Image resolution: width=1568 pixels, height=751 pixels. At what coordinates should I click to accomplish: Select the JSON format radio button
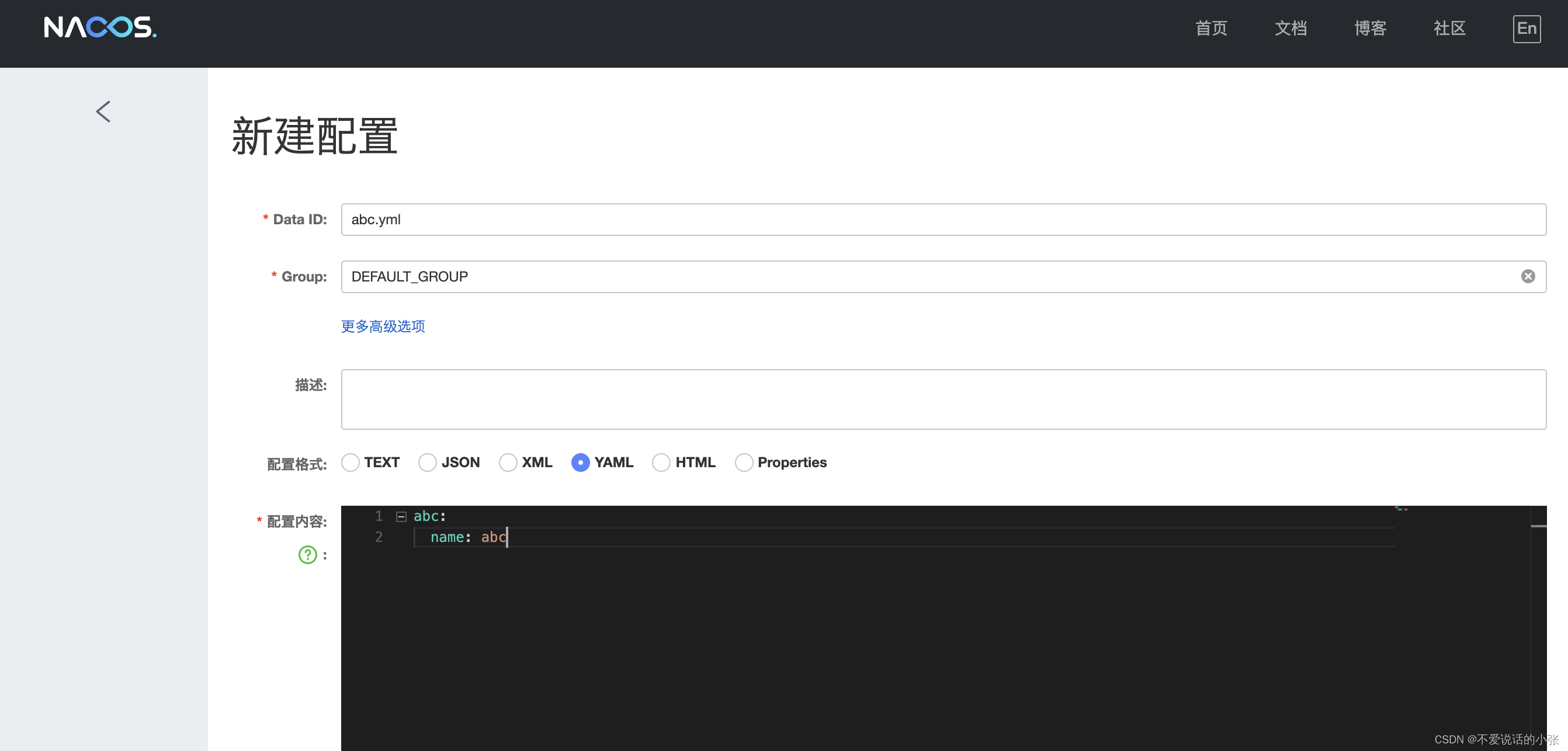(427, 463)
